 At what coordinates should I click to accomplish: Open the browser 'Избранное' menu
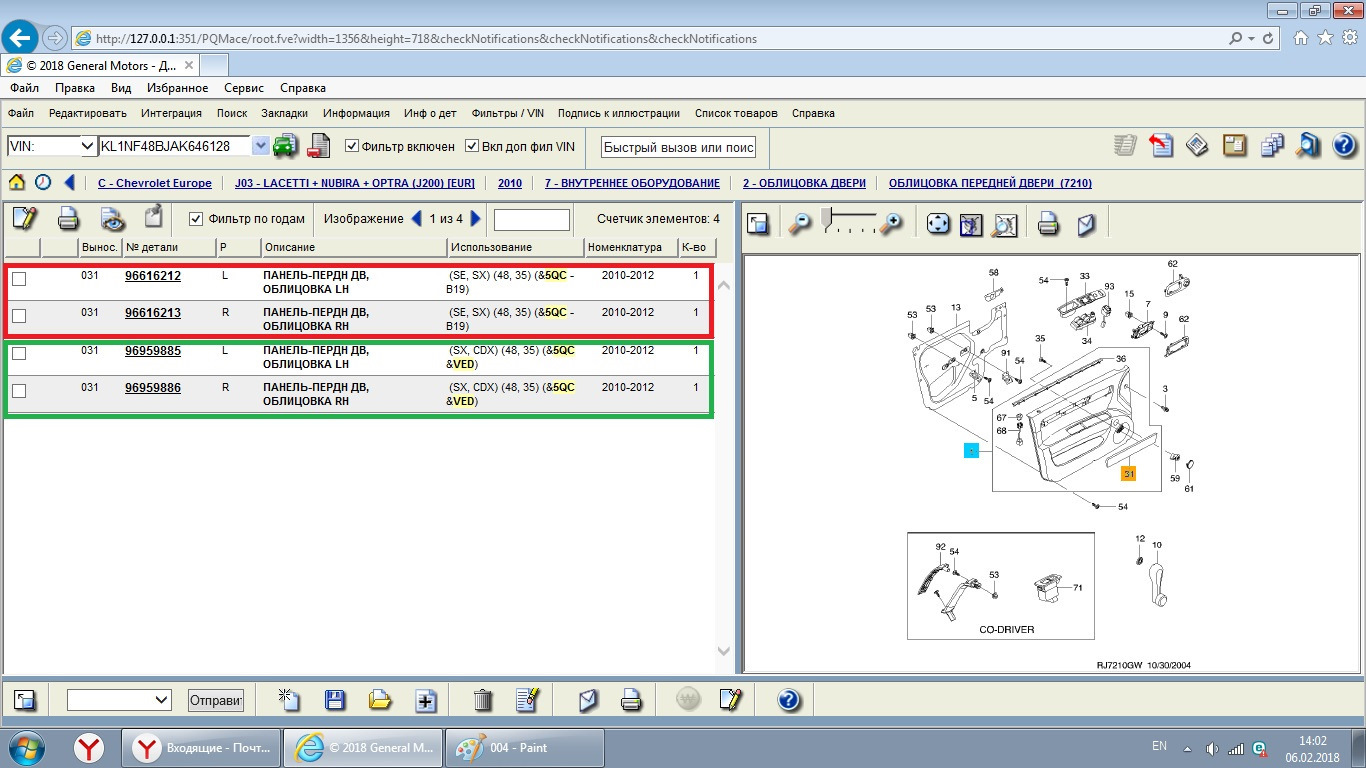[177, 88]
